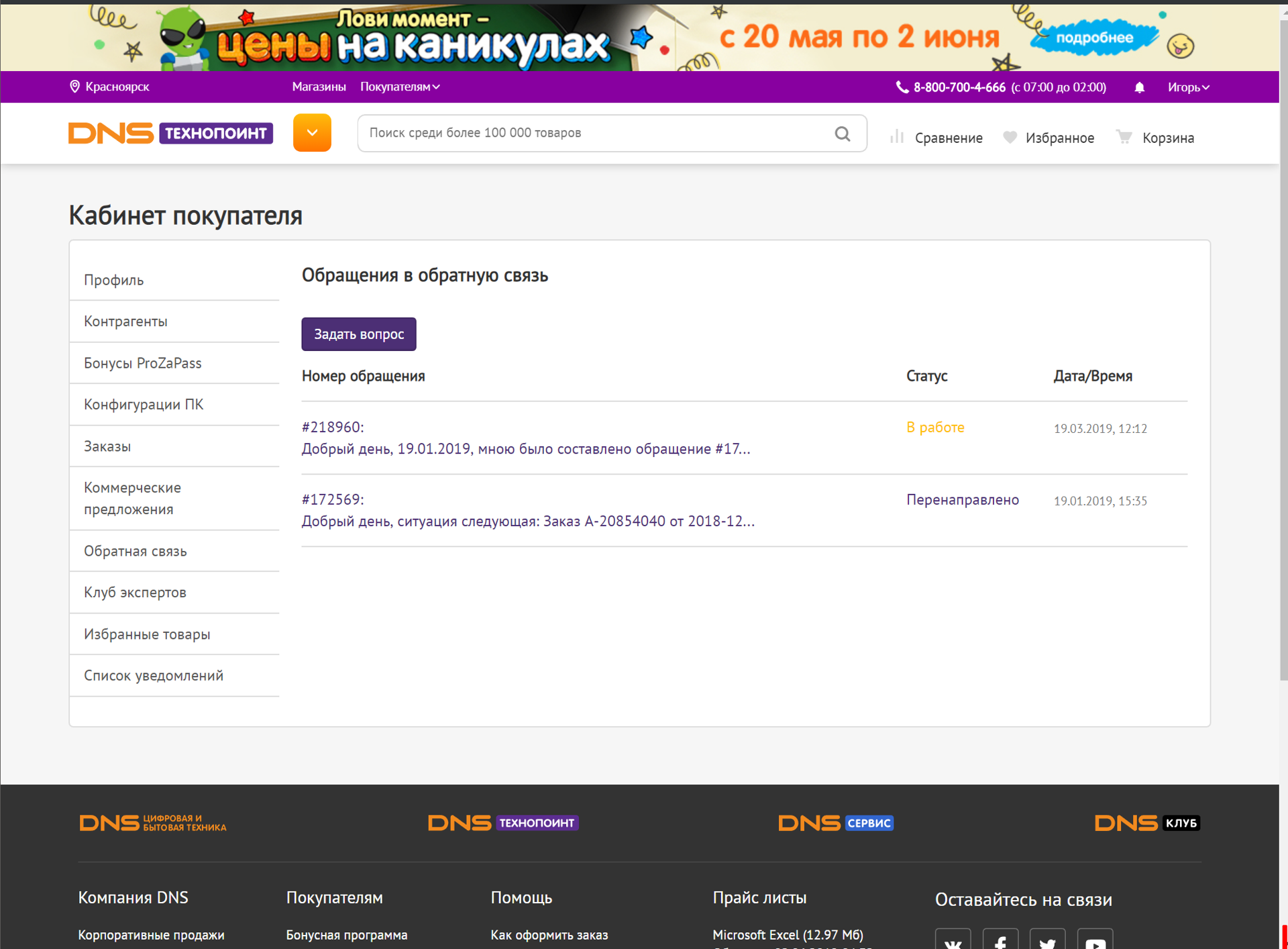Viewport: 1288px width, 949px height.
Task: Open Магазины in the top bar
Action: coord(319,87)
